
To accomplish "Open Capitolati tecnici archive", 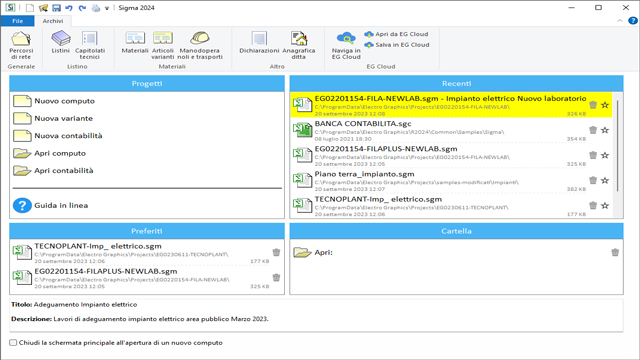I will coord(90,45).
